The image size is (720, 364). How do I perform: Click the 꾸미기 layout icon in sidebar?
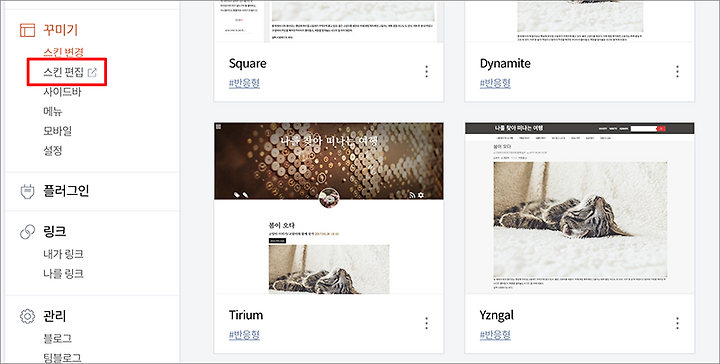[x=28, y=30]
